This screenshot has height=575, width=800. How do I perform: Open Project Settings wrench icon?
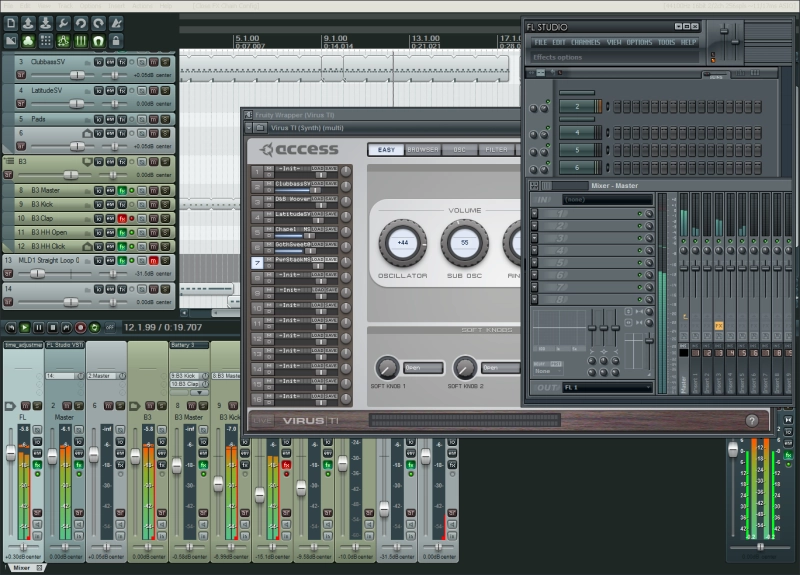[x=63, y=23]
